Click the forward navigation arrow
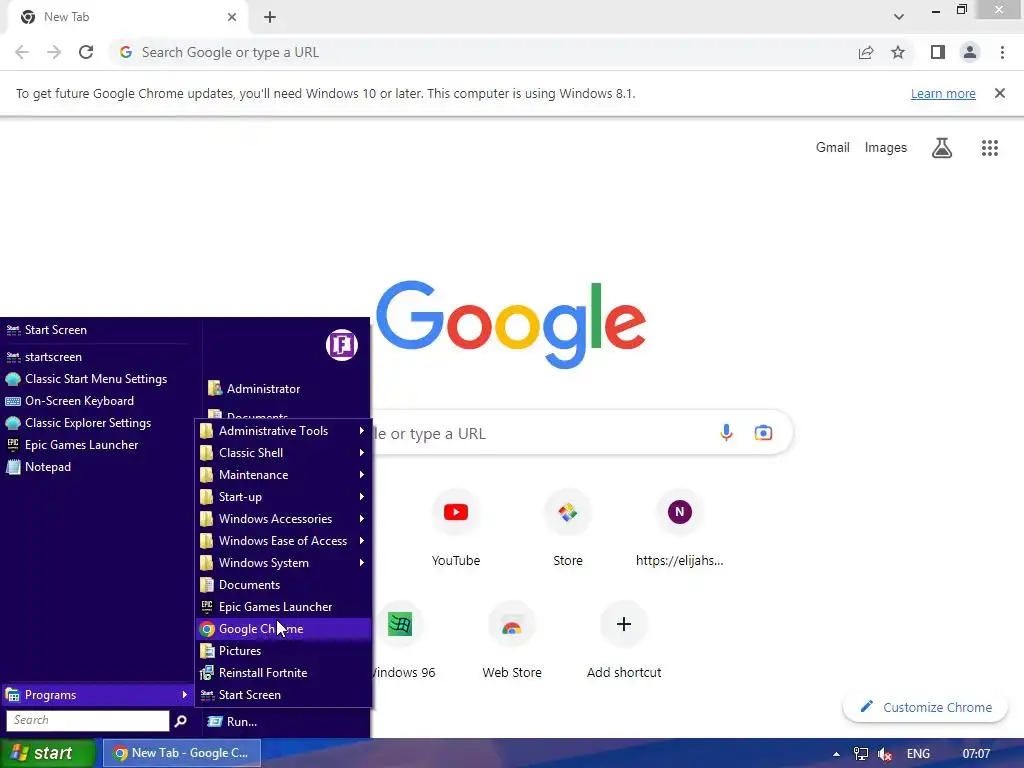1024x768 pixels. pos(54,52)
